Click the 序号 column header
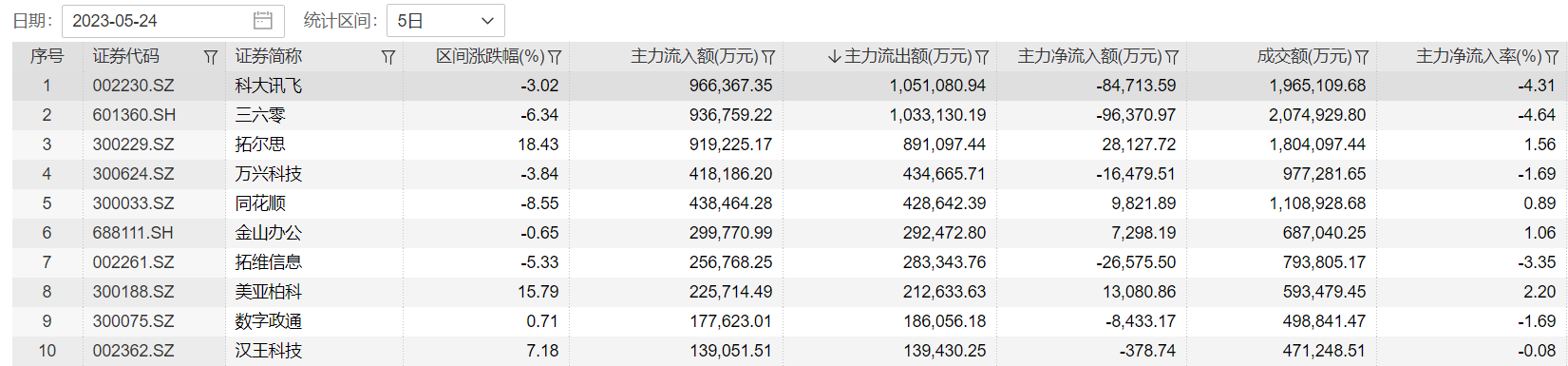Viewport: 1568px width, 366px height. point(47,57)
